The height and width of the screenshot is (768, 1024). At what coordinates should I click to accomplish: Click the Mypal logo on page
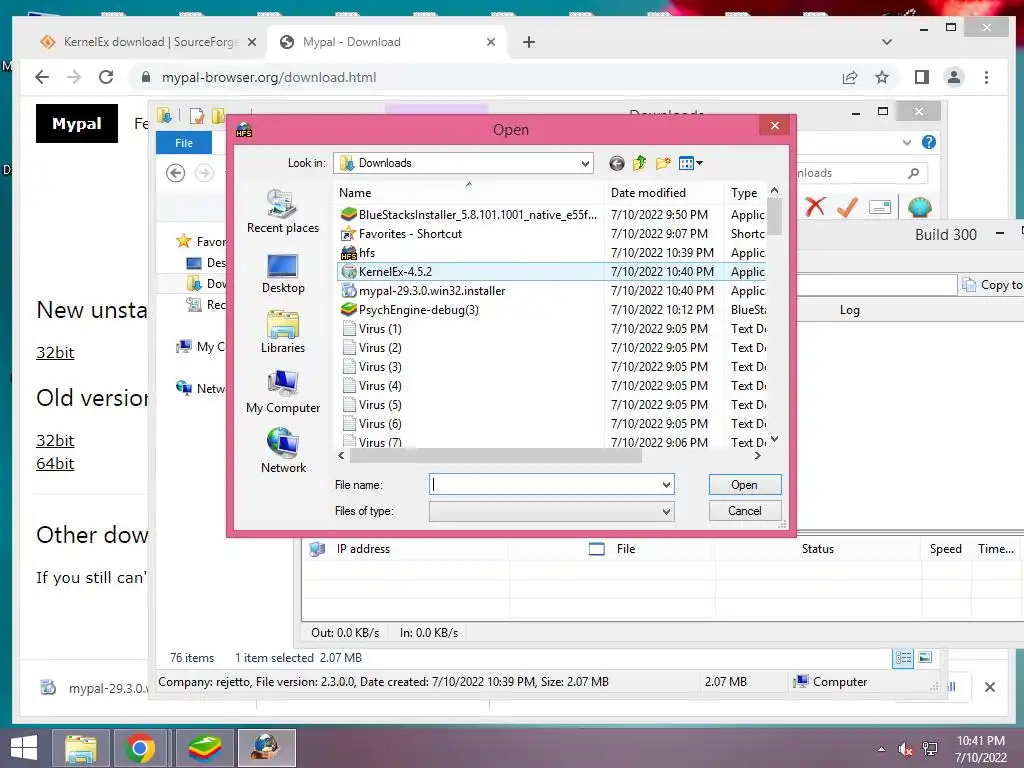[77, 123]
